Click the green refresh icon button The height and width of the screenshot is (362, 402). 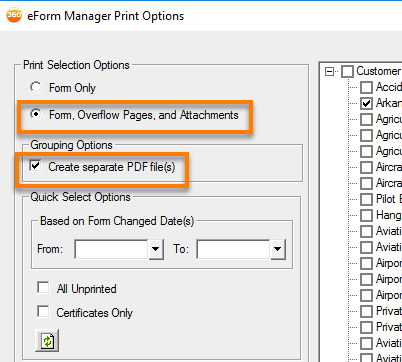point(47,341)
